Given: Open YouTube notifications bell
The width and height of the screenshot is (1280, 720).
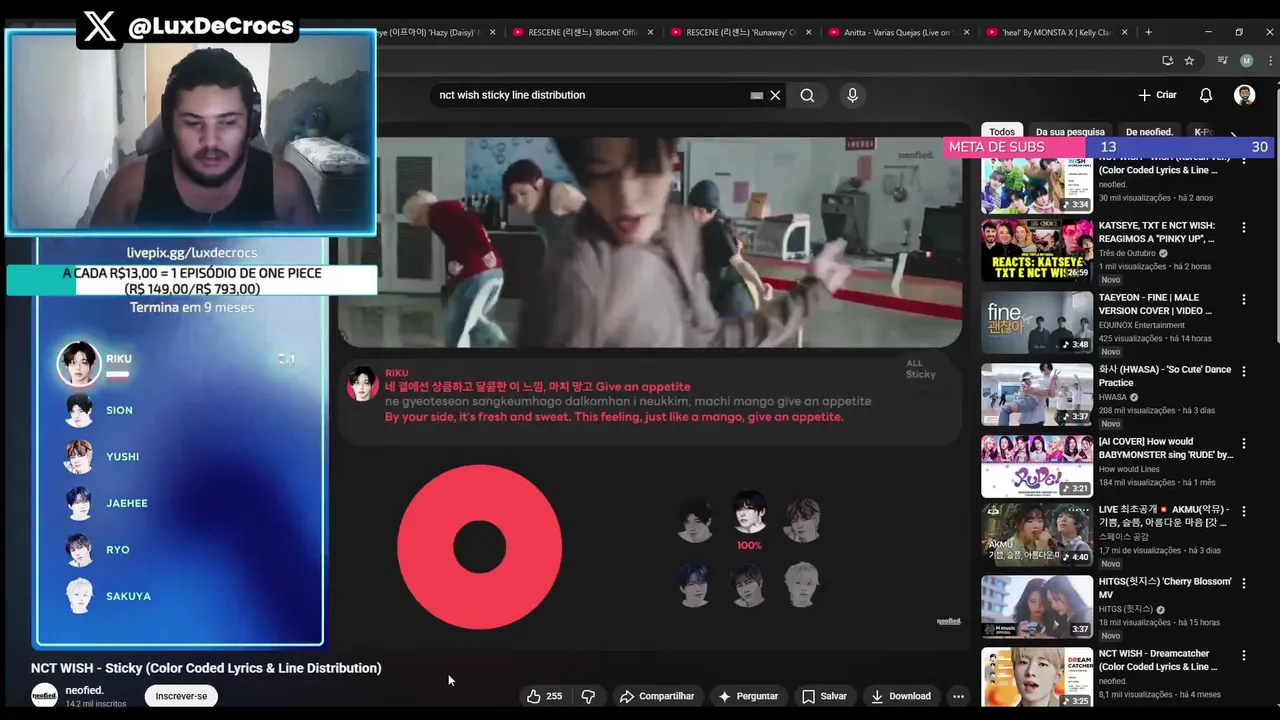Looking at the screenshot, I should point(1206,95).
